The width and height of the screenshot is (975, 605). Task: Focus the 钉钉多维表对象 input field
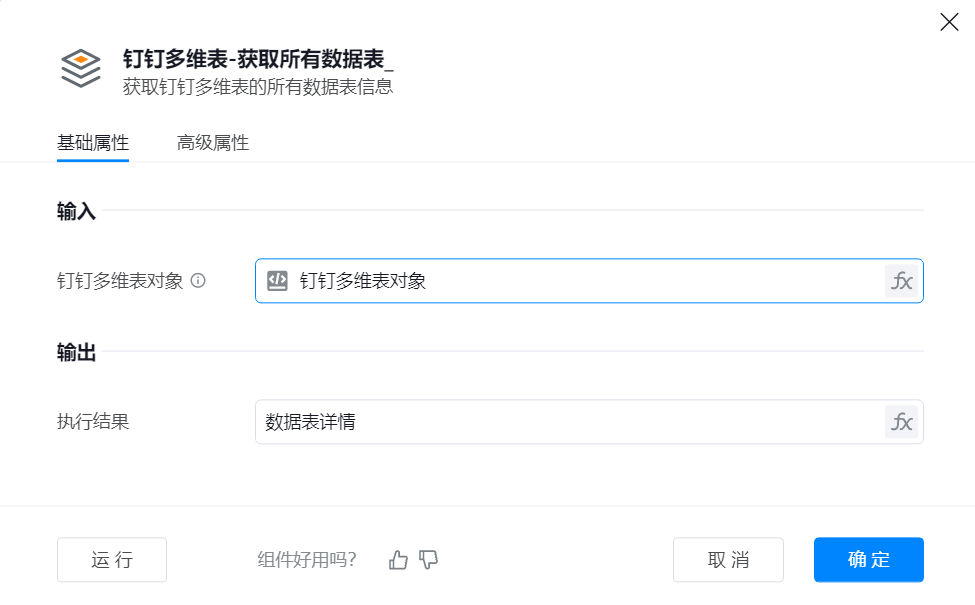tap(580, 281)
